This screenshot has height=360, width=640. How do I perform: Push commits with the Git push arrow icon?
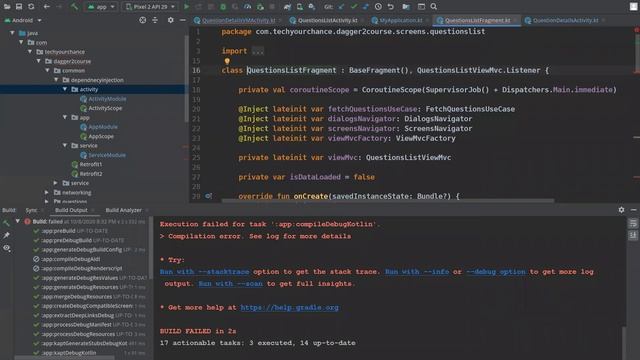(365, 7)
